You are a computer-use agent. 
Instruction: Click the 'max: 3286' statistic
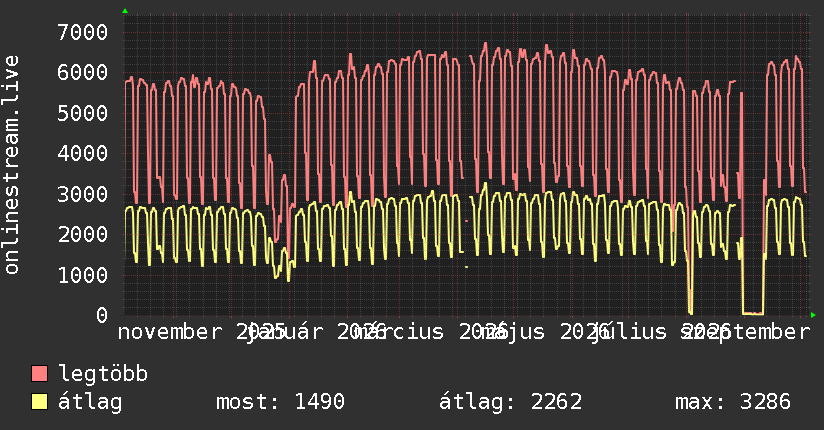pos(733,402)
